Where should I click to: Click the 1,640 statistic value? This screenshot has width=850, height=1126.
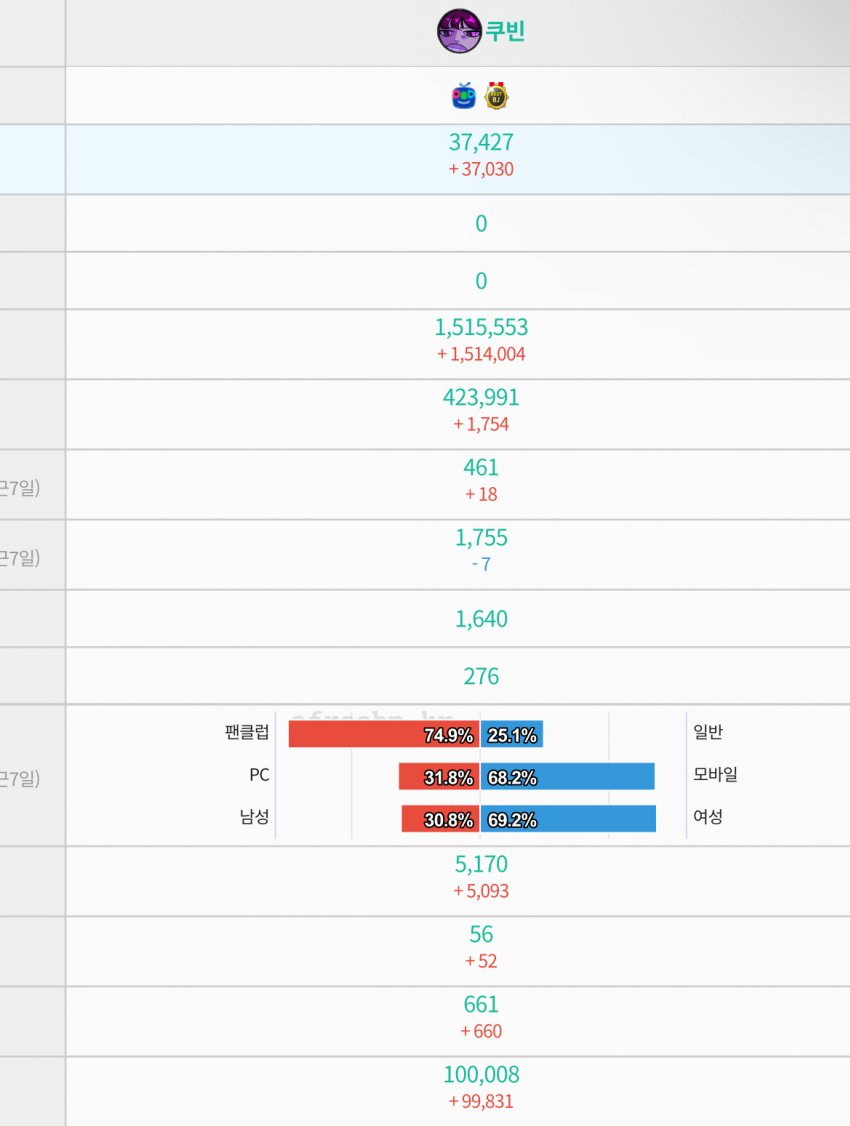pos(481,619)
